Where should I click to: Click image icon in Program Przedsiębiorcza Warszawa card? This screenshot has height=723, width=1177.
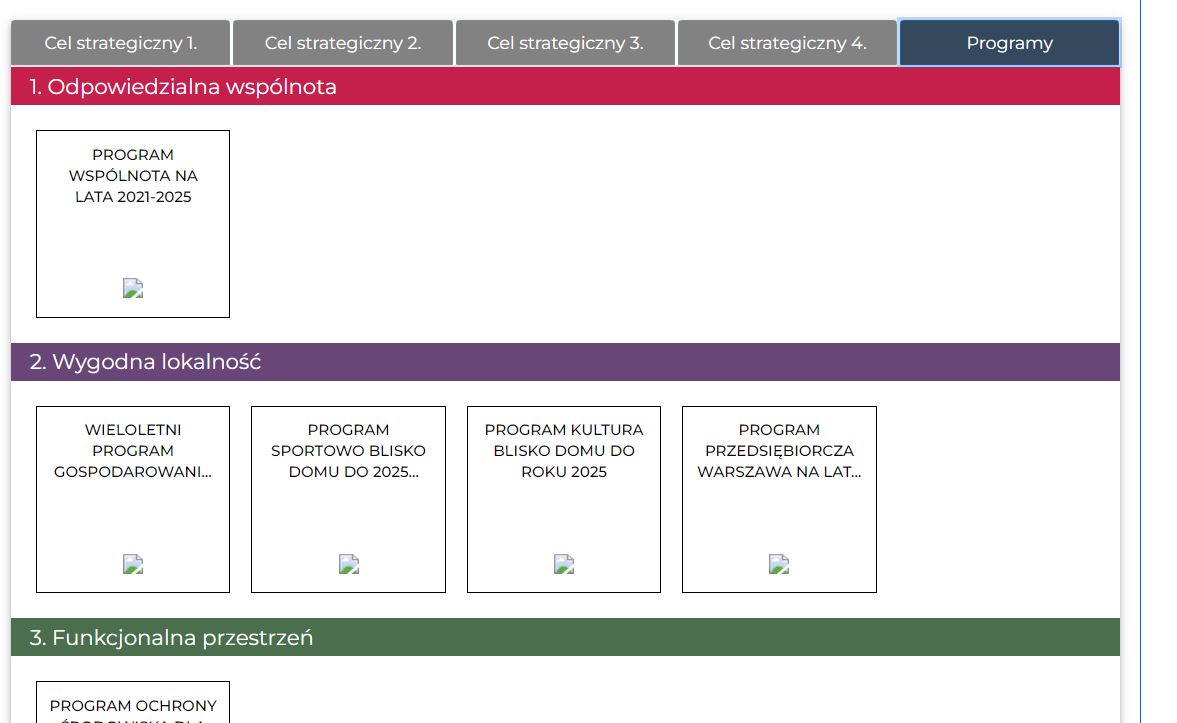click(x=779, y=564)
